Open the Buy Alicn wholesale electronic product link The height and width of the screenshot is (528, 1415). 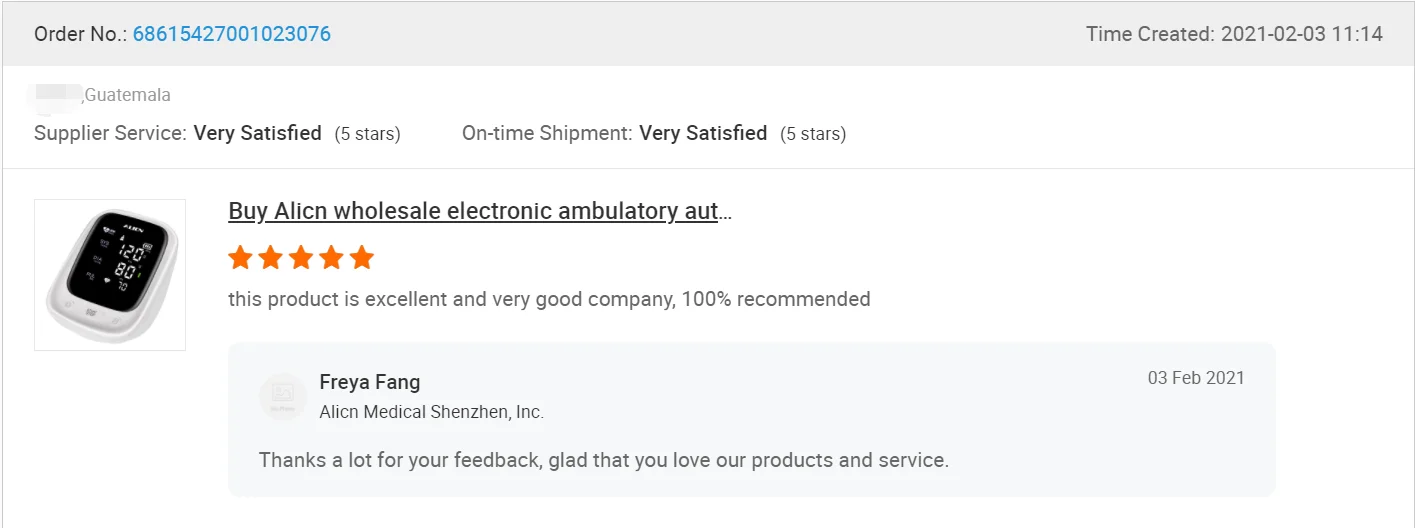(480, 211)
